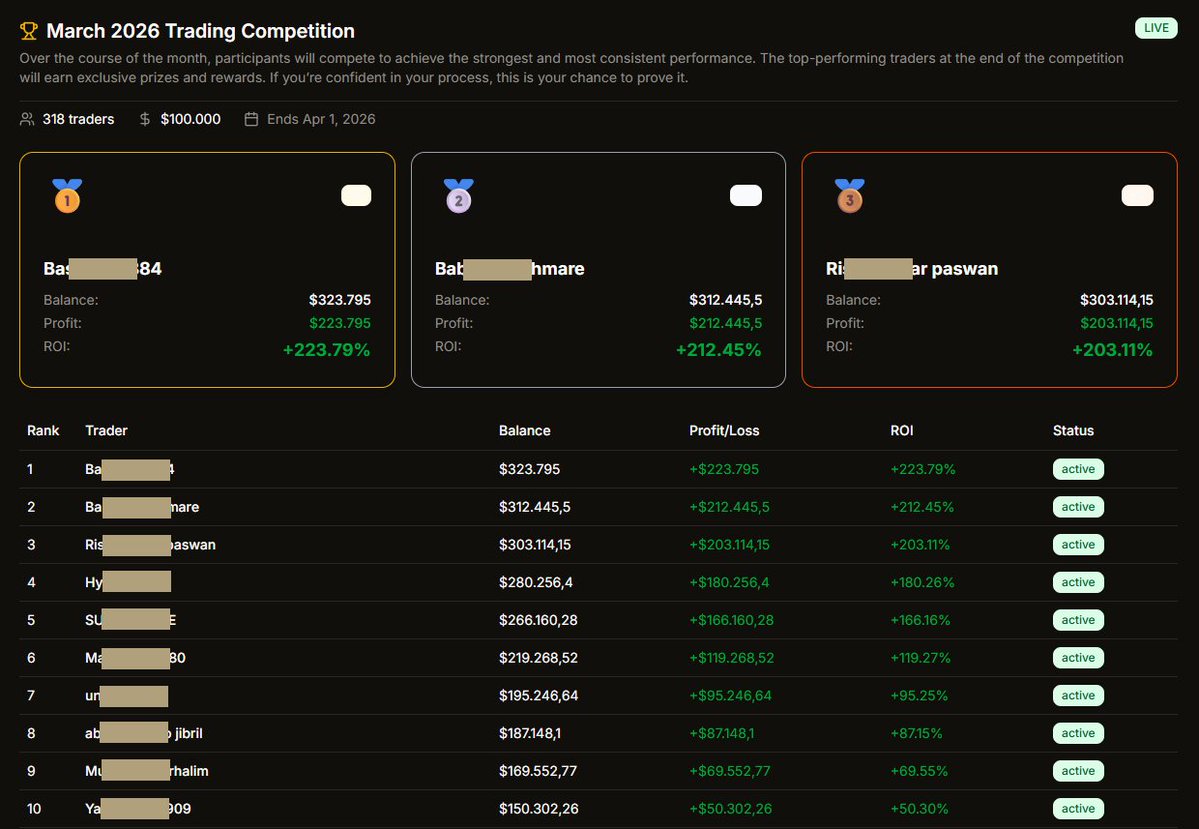Viewport: 1199px width, 829px height.
Task: Click the '318 traders' participant count
Action: 77,118
